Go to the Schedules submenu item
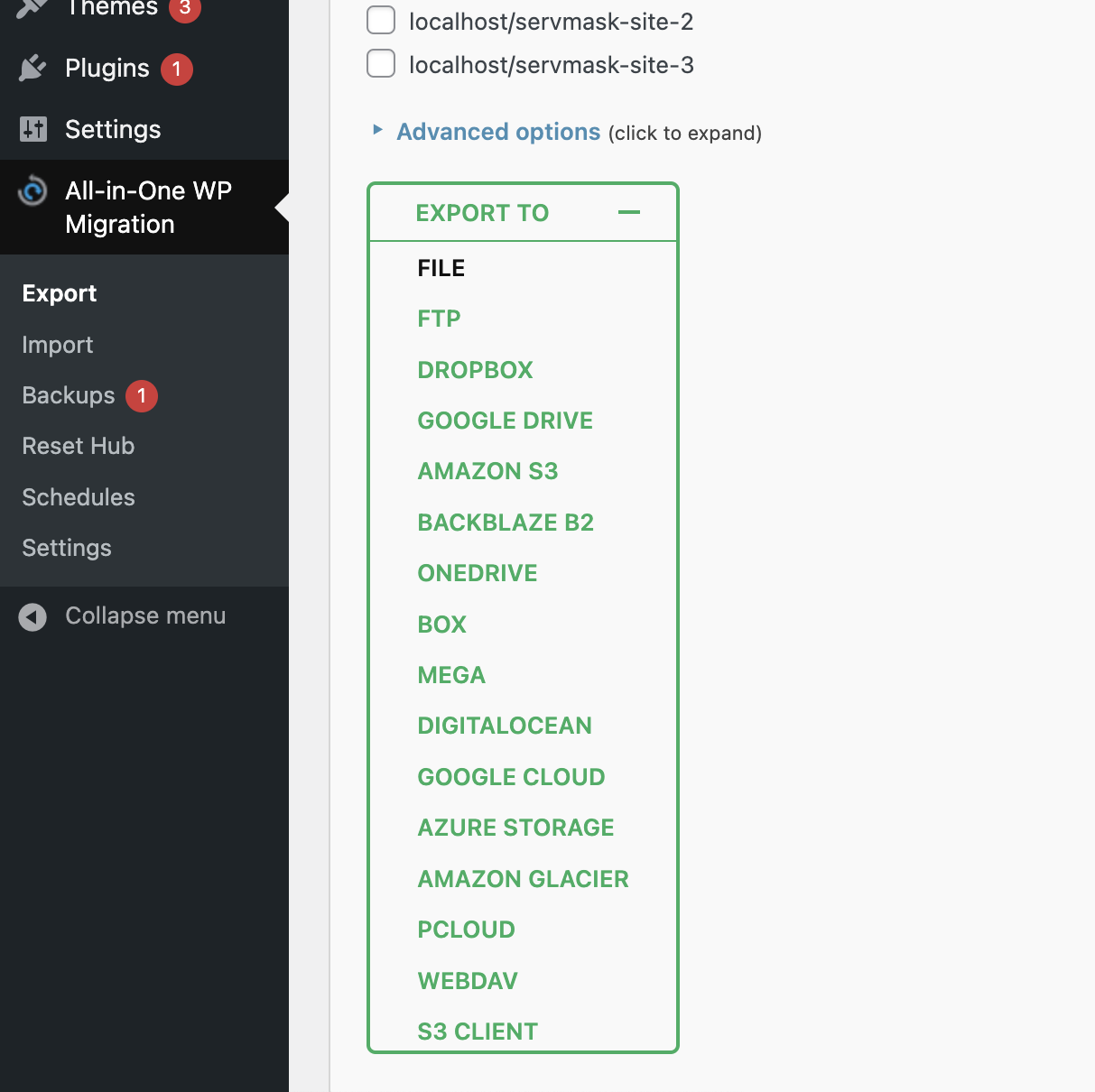Image resolution: width=1095 pixels, height=1092 pixels. click(x=79, y=497)
